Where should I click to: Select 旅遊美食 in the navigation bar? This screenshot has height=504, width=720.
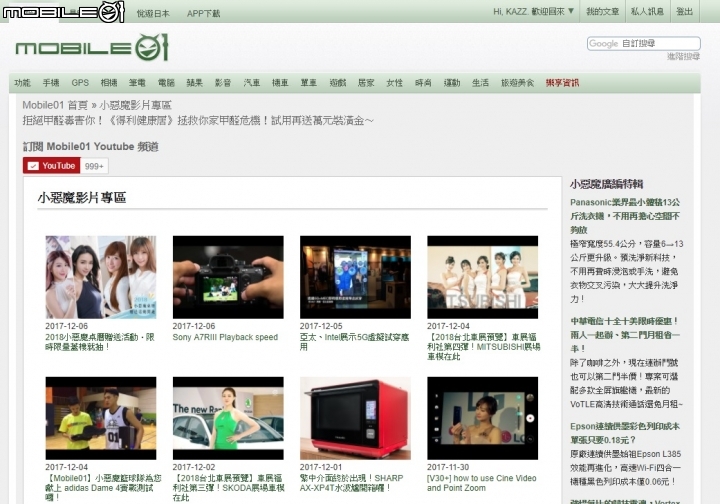coord(518,83)
